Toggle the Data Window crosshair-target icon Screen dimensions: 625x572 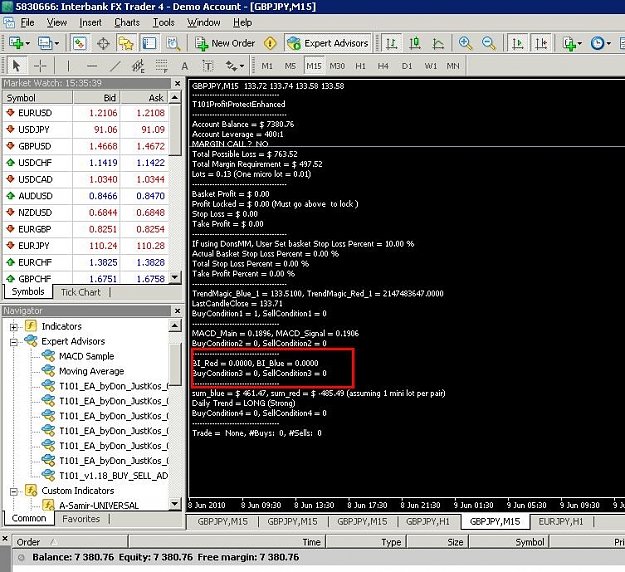(103, 43)
